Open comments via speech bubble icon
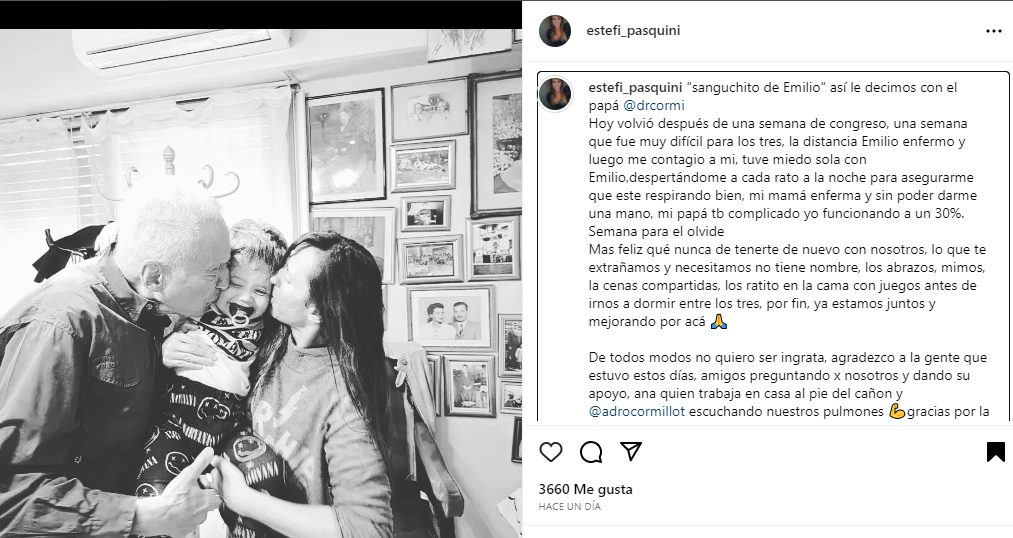 590,452
